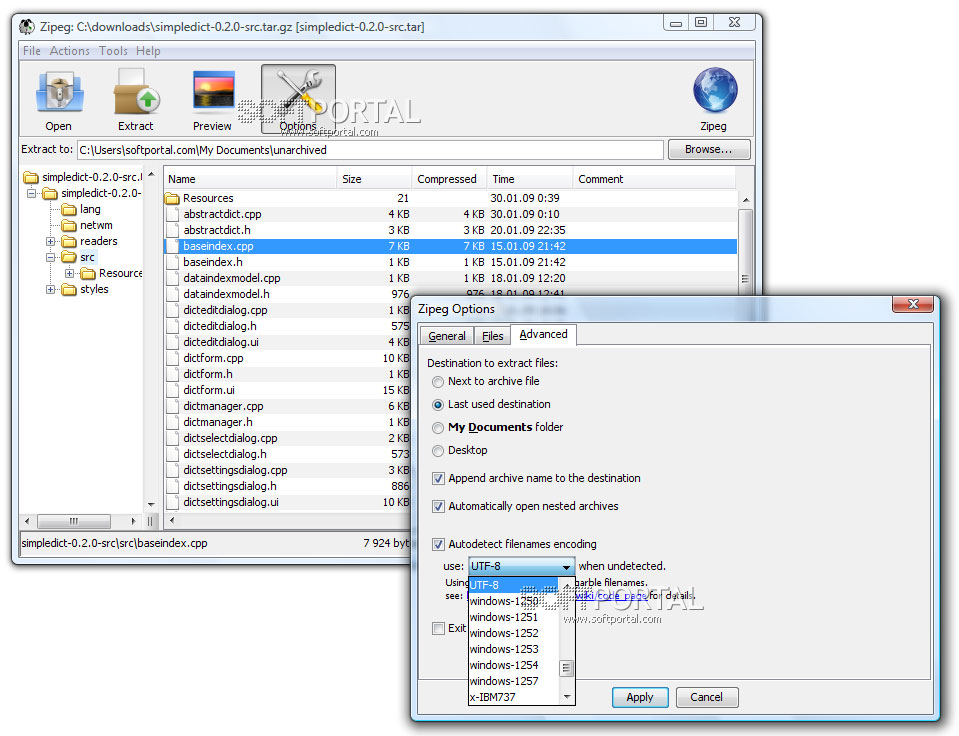Select Next to archive file radio button
Screen dimensions: 959x736
[x=438, y=382]
